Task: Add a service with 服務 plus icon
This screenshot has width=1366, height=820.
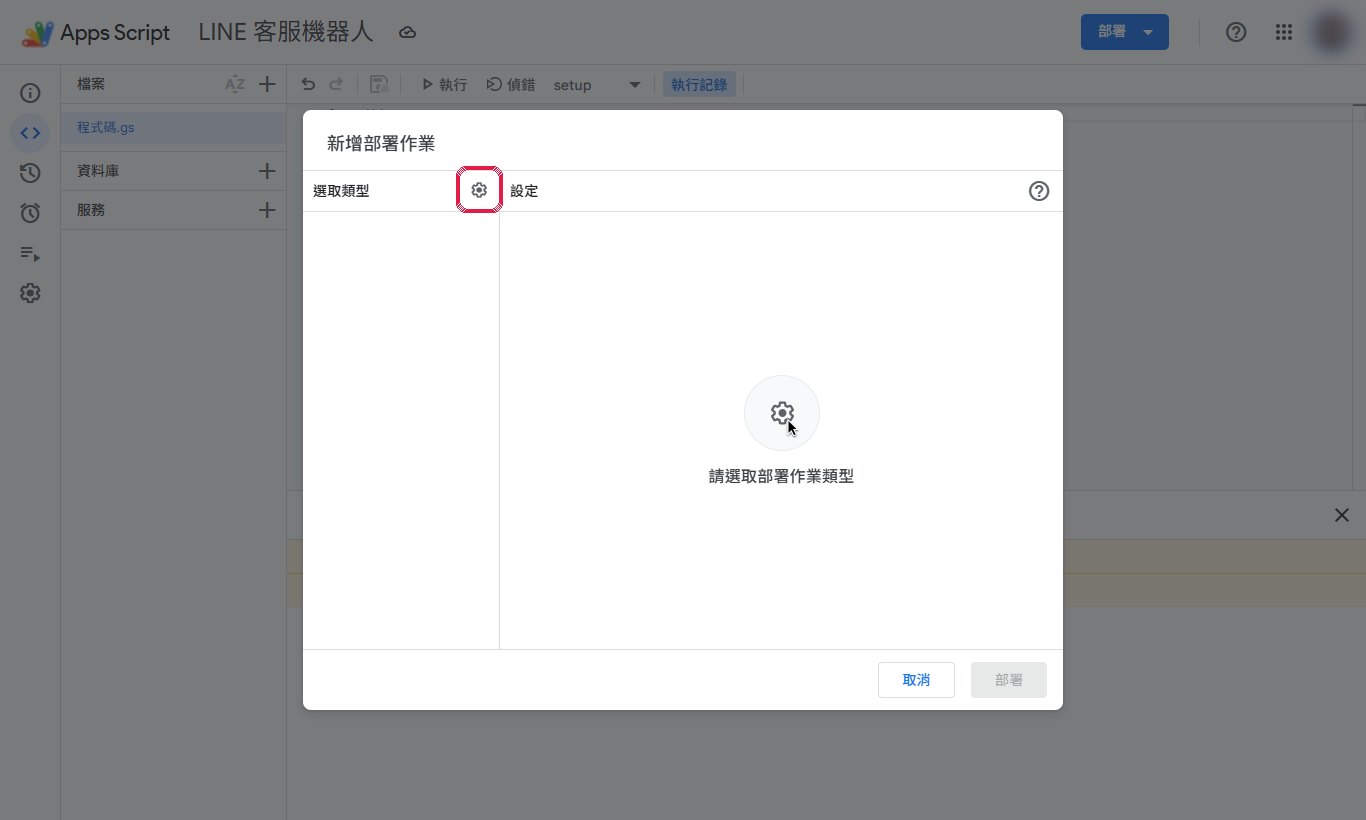Action: [267, 210]
